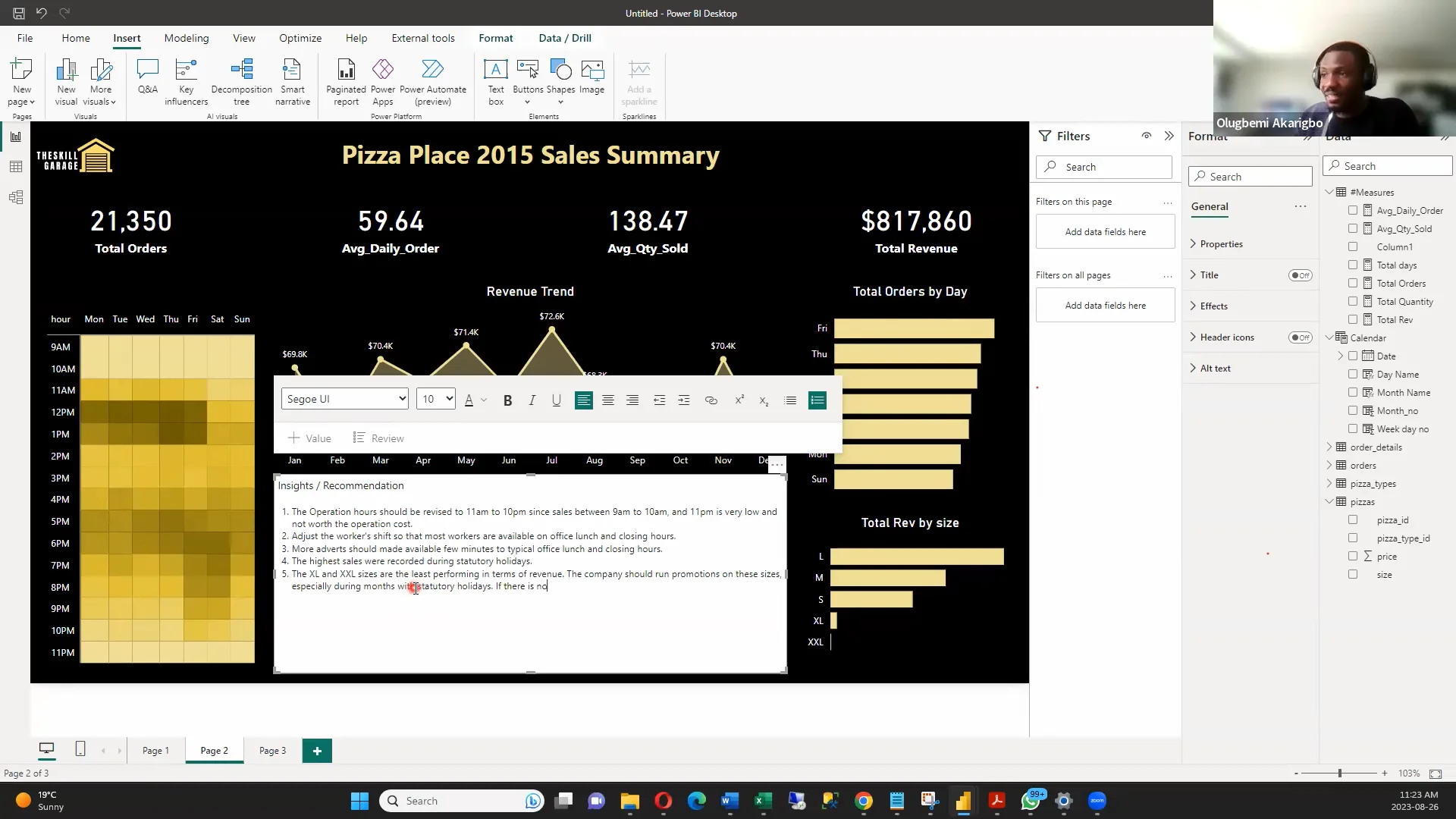1456x819 pixels.
Task: Check the Total Orders measure checkbox
Action: (x=1353, y=283)
